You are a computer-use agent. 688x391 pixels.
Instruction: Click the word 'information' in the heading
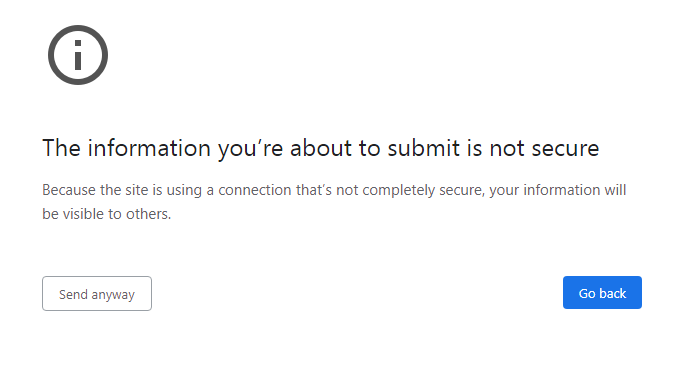[x=149, y=148]
